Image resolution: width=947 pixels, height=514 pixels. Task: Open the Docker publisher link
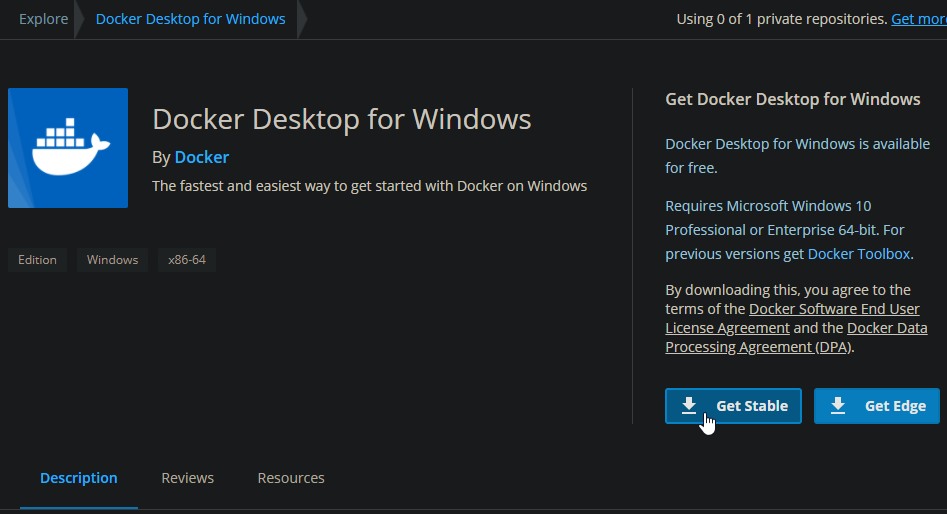pos(202,157)
